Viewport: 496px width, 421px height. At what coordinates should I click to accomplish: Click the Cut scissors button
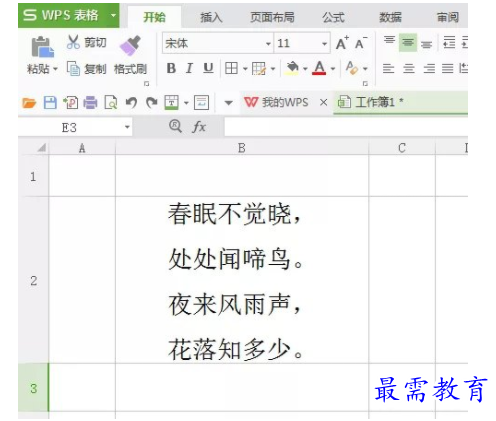click(x=86, y=43)
